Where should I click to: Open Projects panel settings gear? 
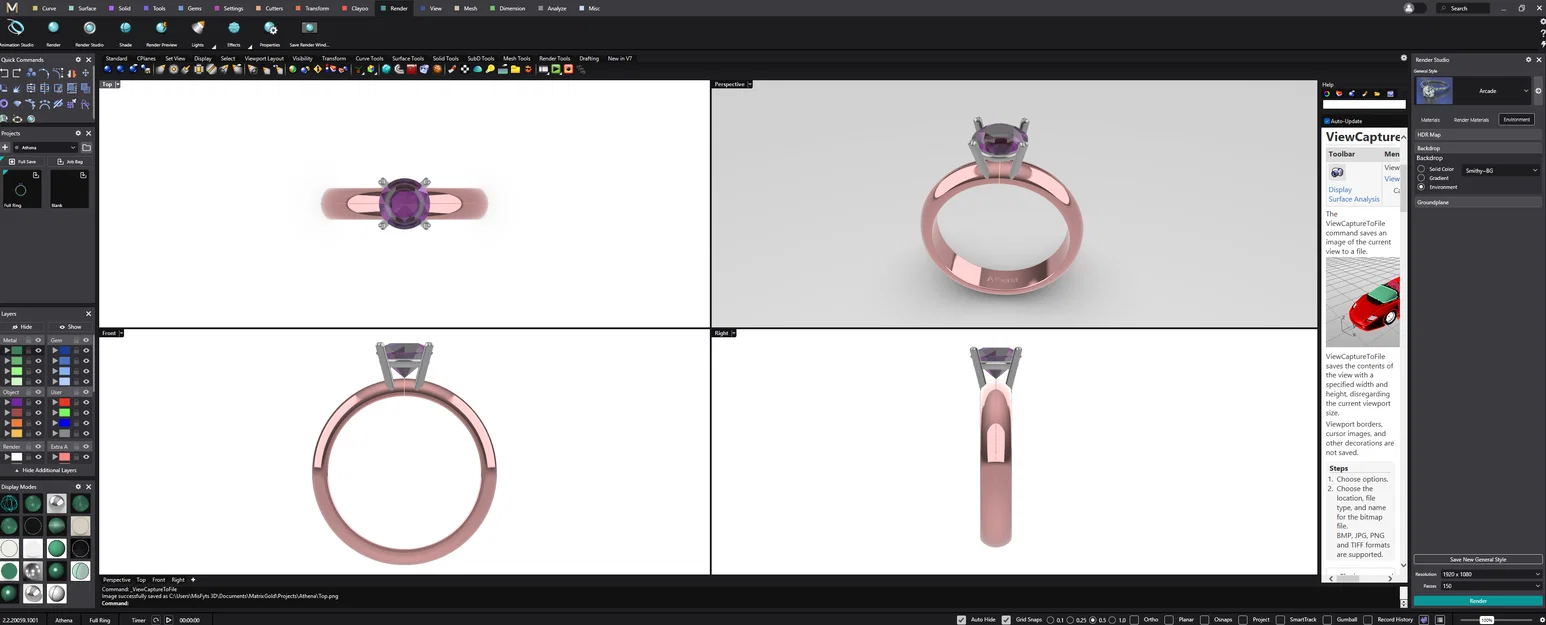[78, 133]
